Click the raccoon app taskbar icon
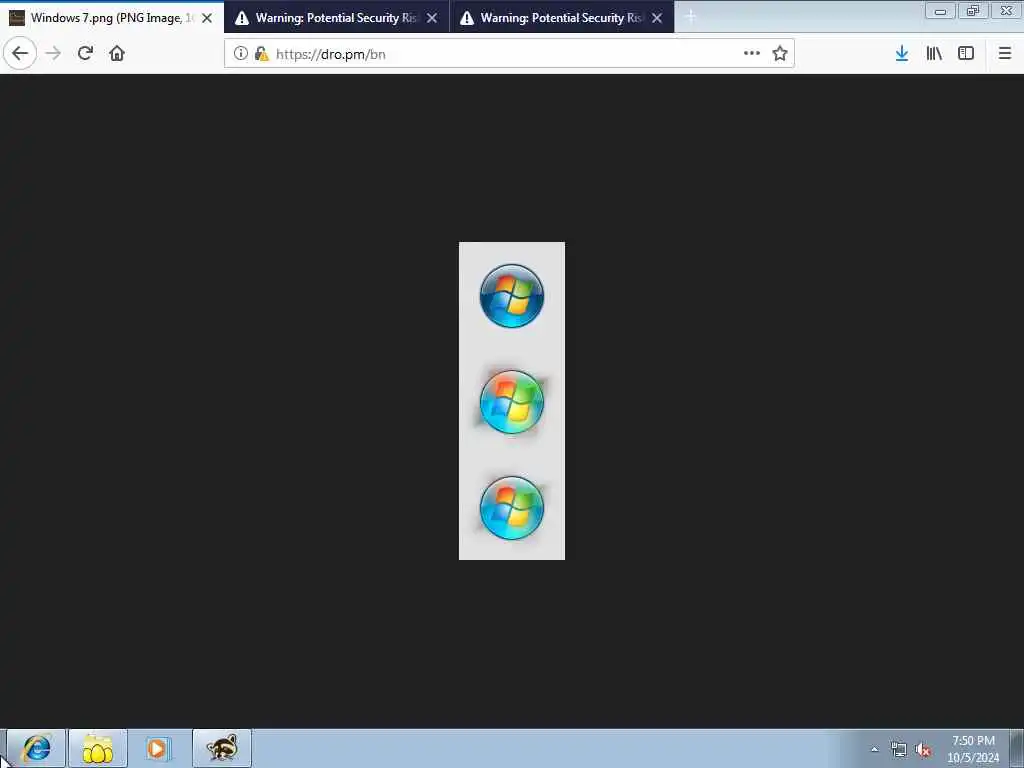 pos(222,748)
